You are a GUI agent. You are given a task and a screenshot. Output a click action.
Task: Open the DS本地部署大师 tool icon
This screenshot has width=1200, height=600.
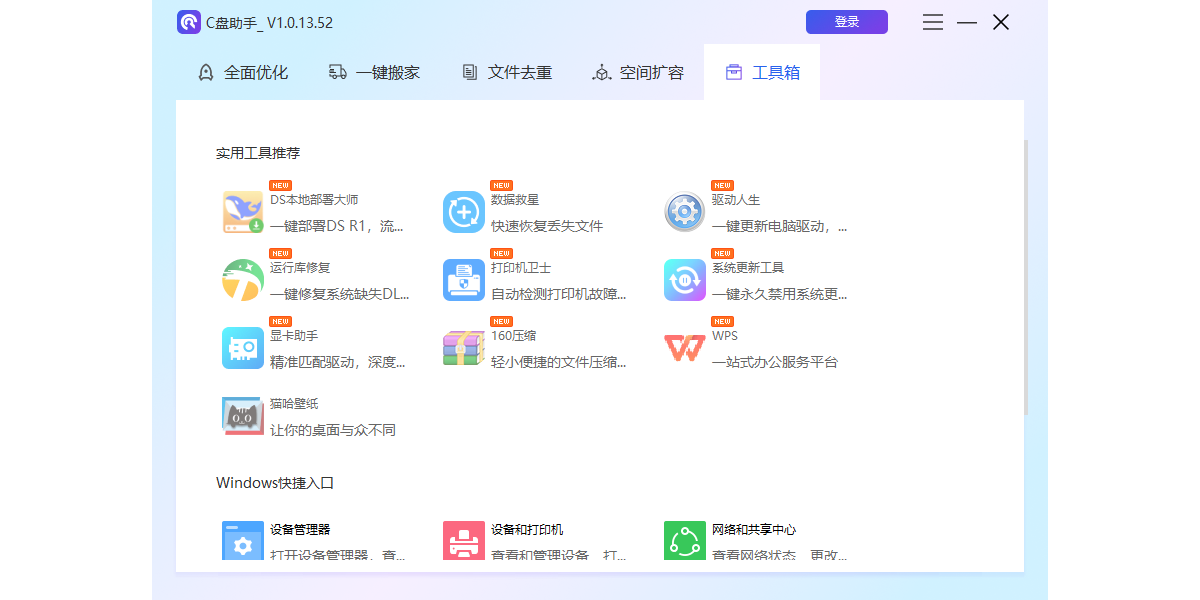(242, 212)
